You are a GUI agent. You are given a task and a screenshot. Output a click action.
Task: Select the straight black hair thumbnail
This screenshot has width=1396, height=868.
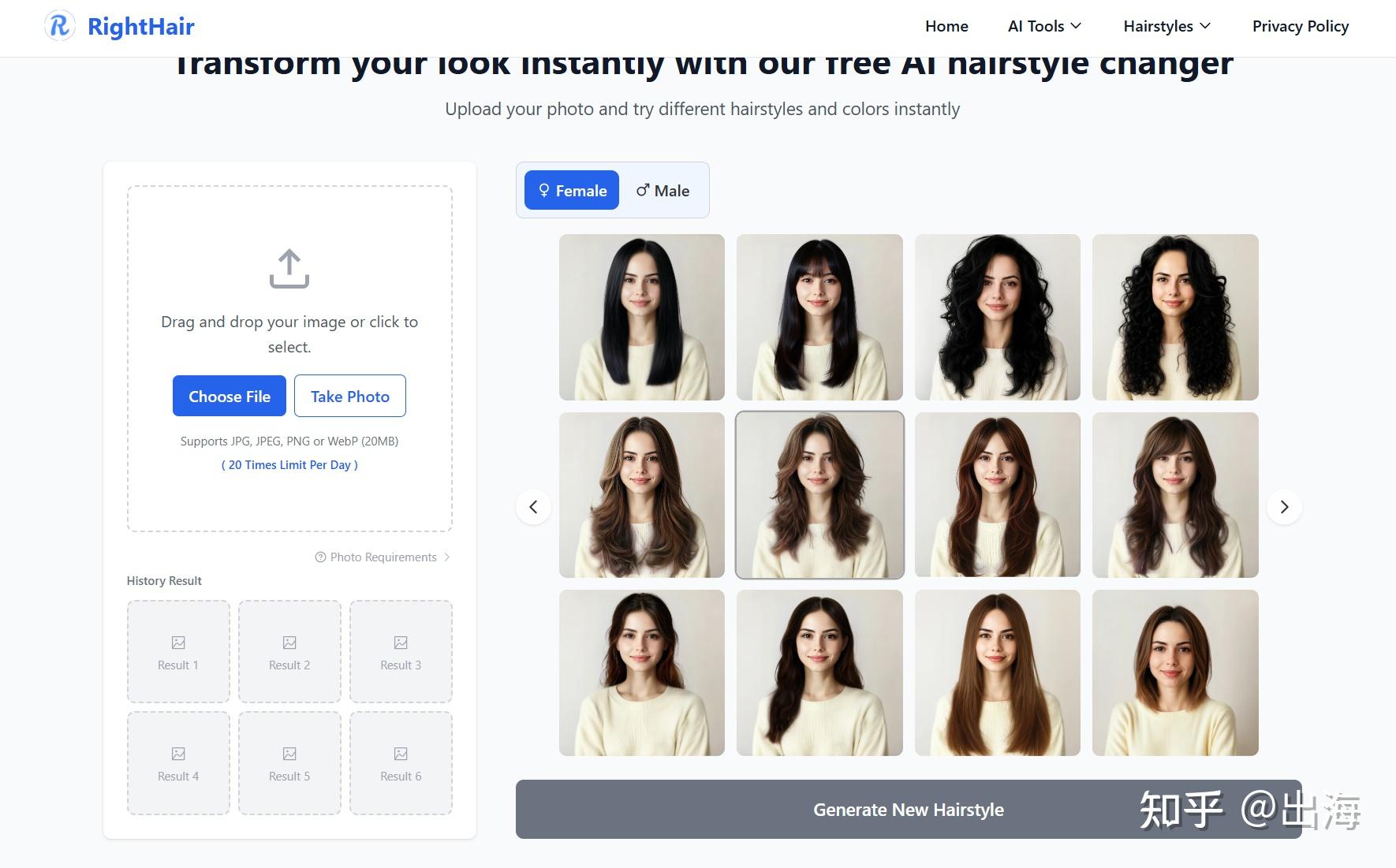642,317
